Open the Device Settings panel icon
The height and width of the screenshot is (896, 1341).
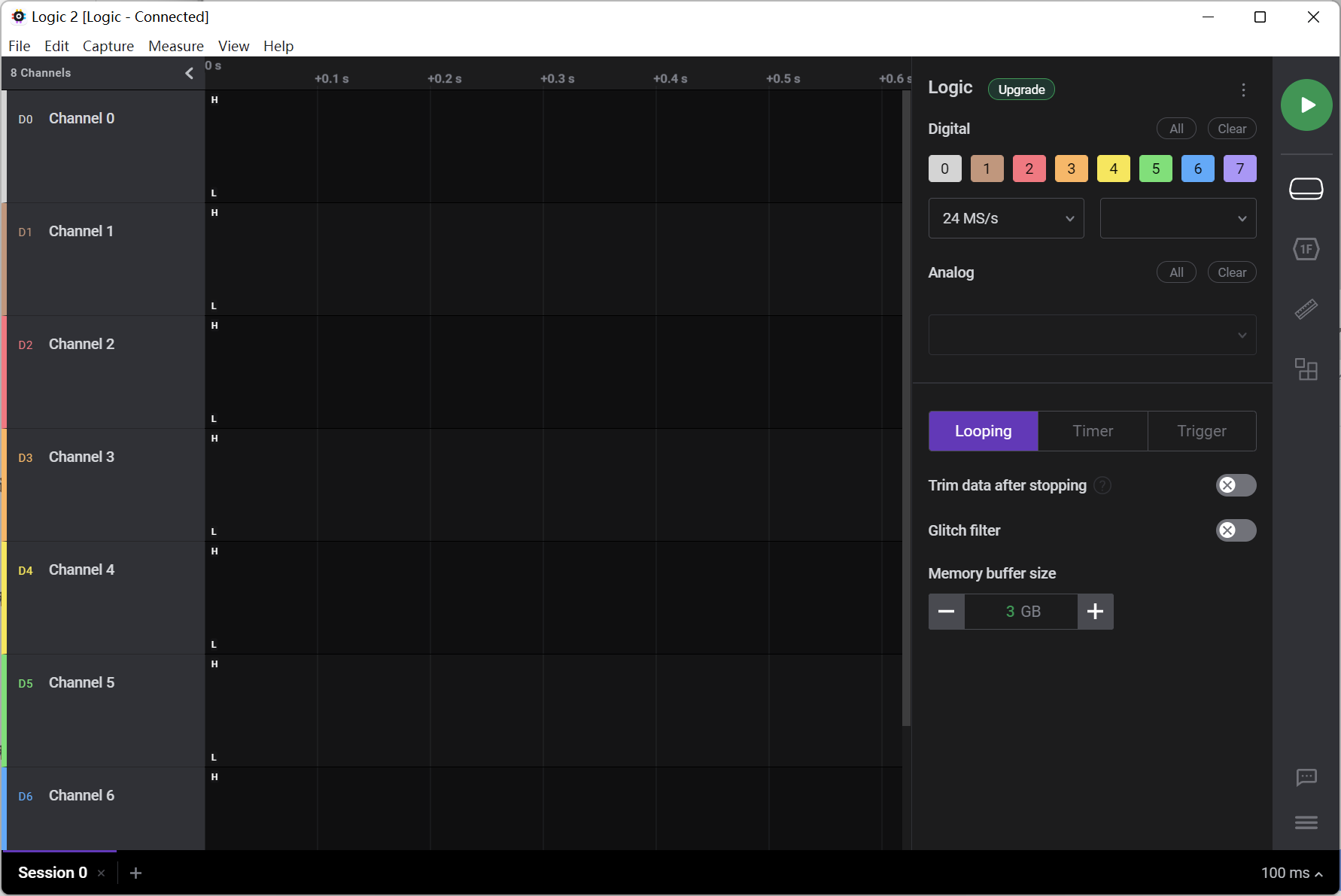[x=1306, y=189]
